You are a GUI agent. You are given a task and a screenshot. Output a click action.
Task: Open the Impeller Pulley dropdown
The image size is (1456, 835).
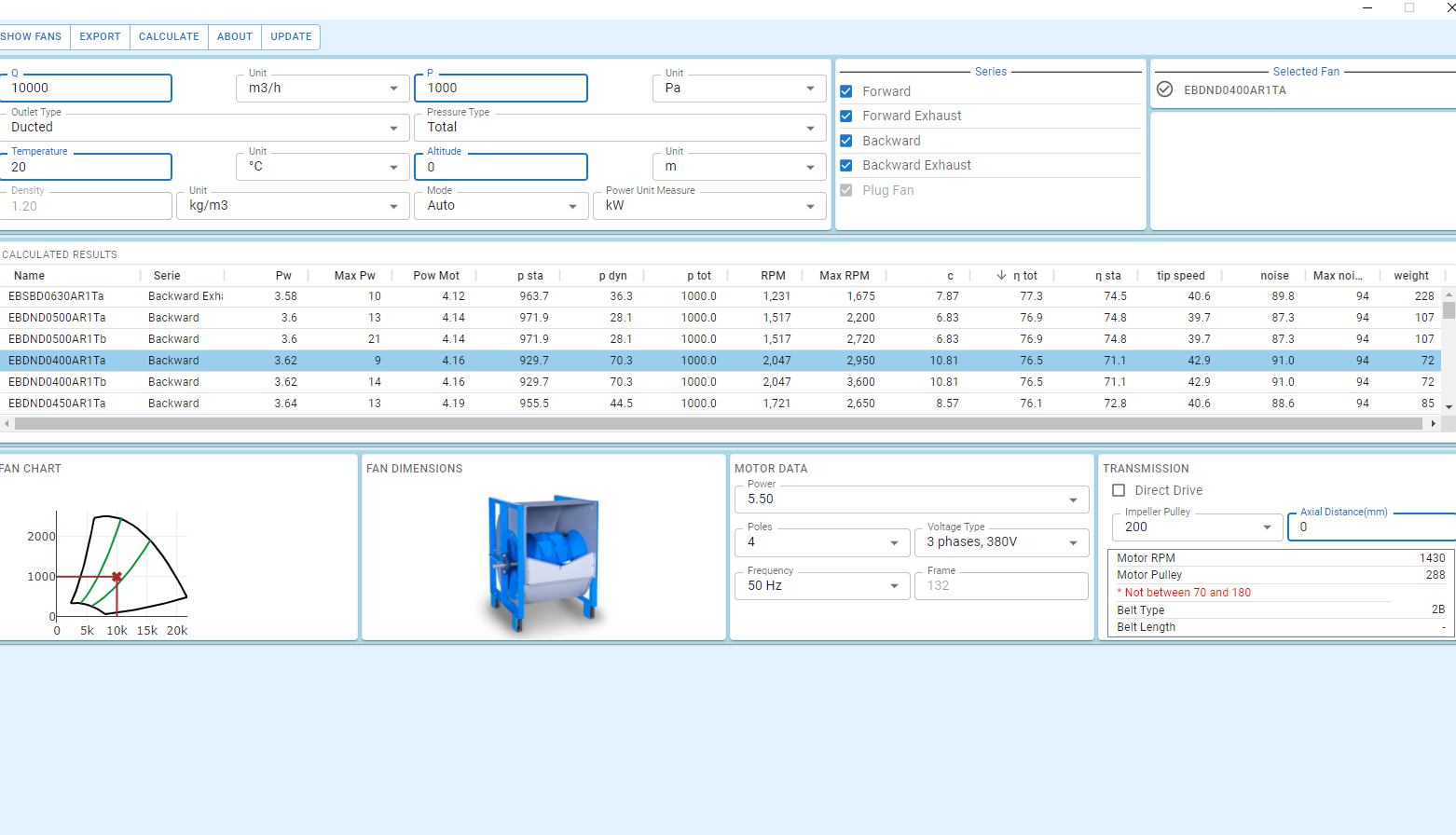click(1197, 527)
